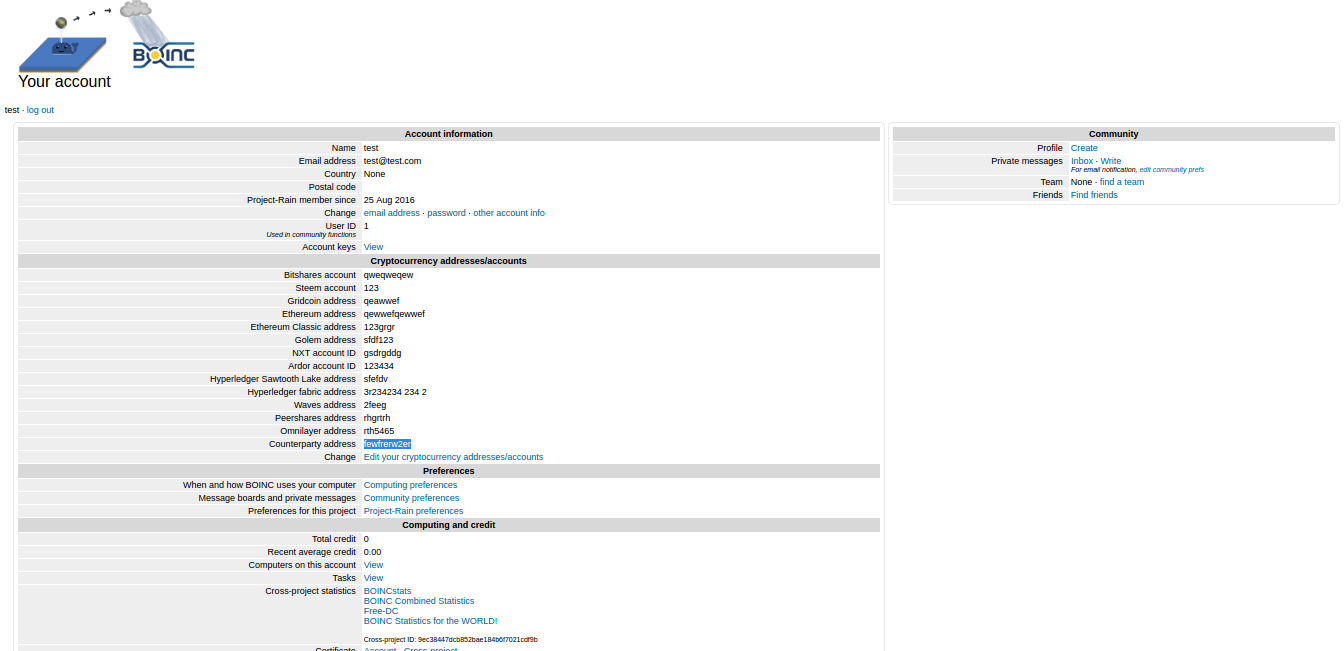Open Community preferences
Viewport: 1344px width, 651px height.
tap(411, 498)
